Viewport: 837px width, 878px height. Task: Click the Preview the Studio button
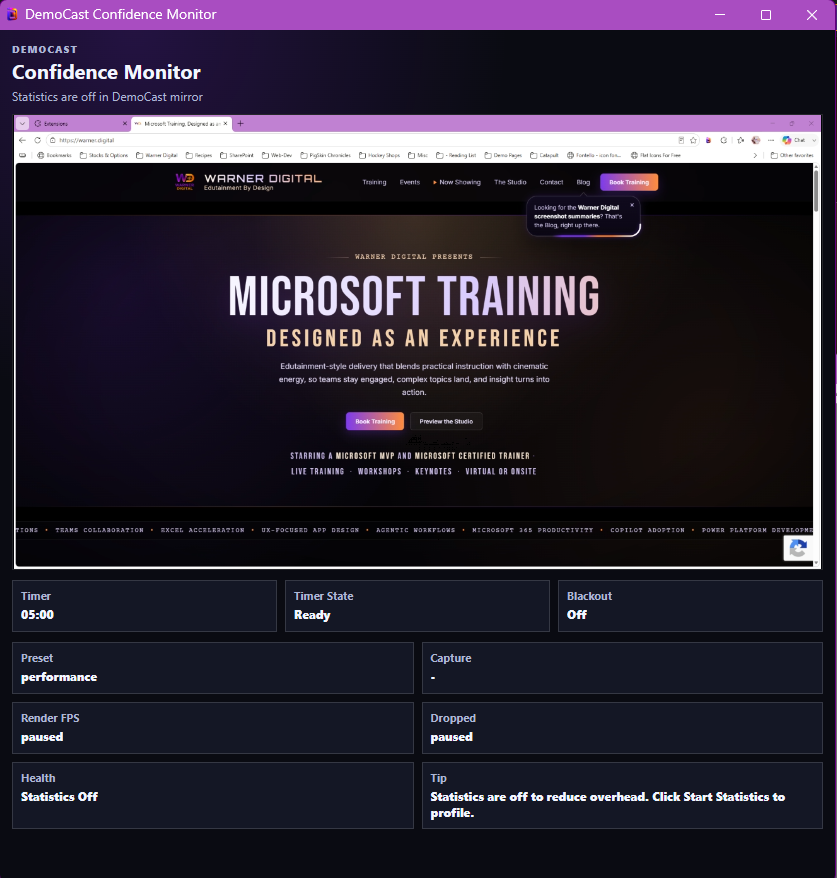(446, 421)
